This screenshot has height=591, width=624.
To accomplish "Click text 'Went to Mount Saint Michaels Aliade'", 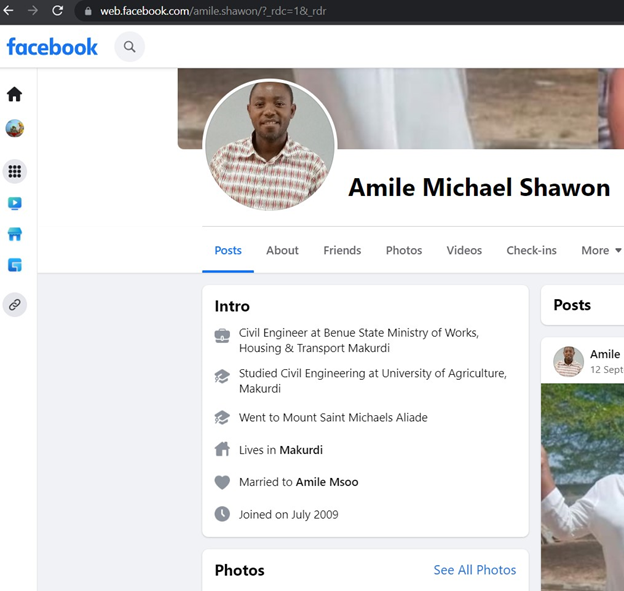I will coord(333,417).
